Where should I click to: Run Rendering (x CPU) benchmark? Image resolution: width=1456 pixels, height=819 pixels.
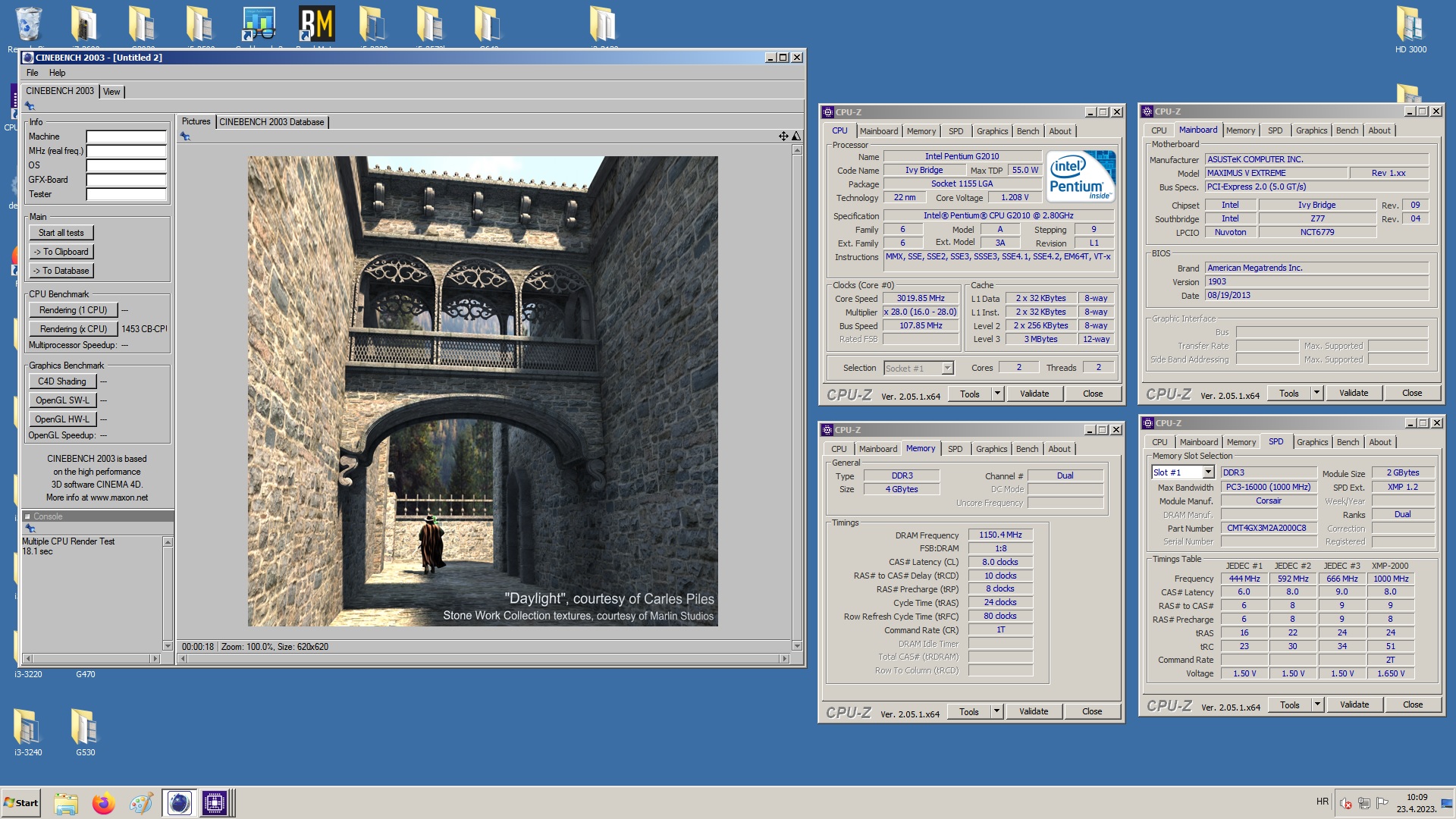coord(74,329)
